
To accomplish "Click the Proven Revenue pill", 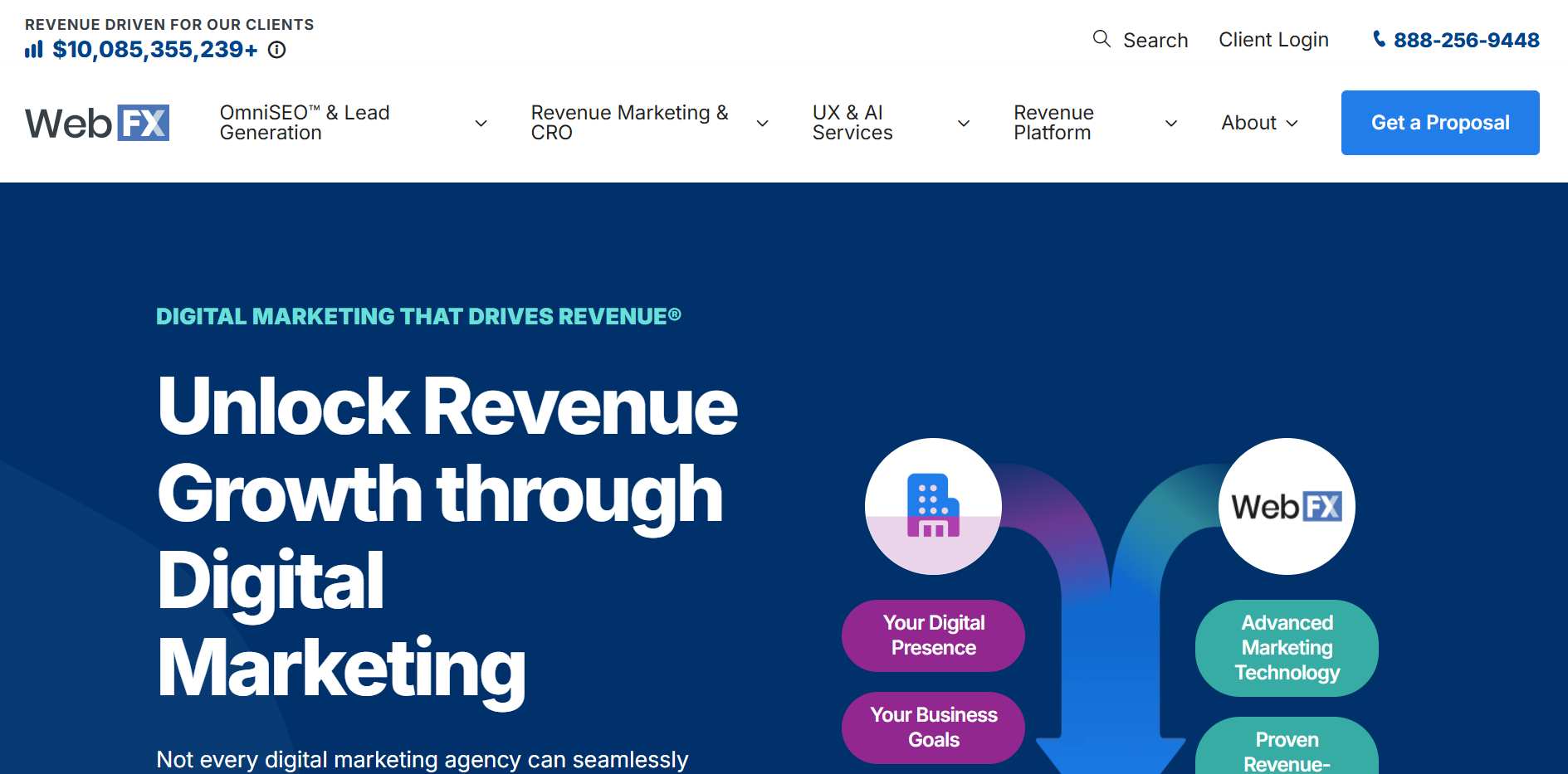I will point(1287,747).
